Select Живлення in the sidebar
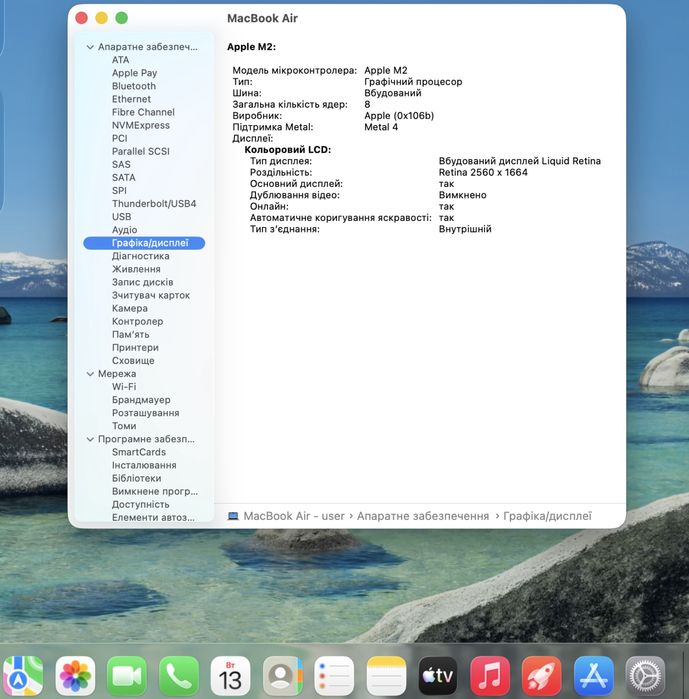Viewport: 689px width, 699px height. 136,269
